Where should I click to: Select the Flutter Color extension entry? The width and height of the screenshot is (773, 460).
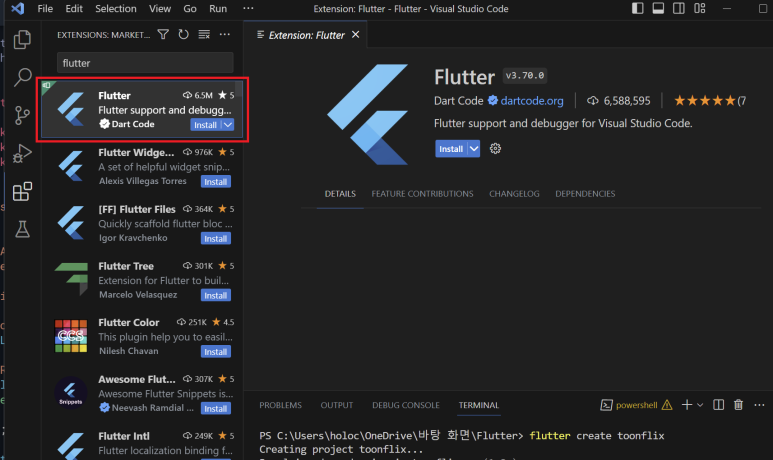[x=142, y=337]
